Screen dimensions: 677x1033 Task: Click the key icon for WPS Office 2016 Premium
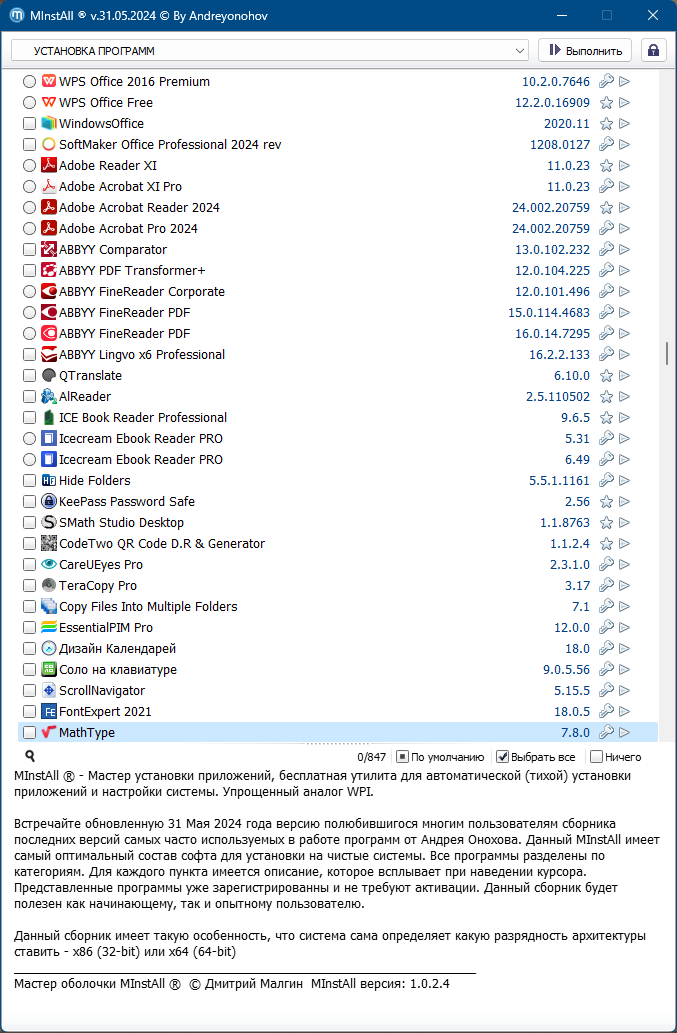[x=606, y=81]
